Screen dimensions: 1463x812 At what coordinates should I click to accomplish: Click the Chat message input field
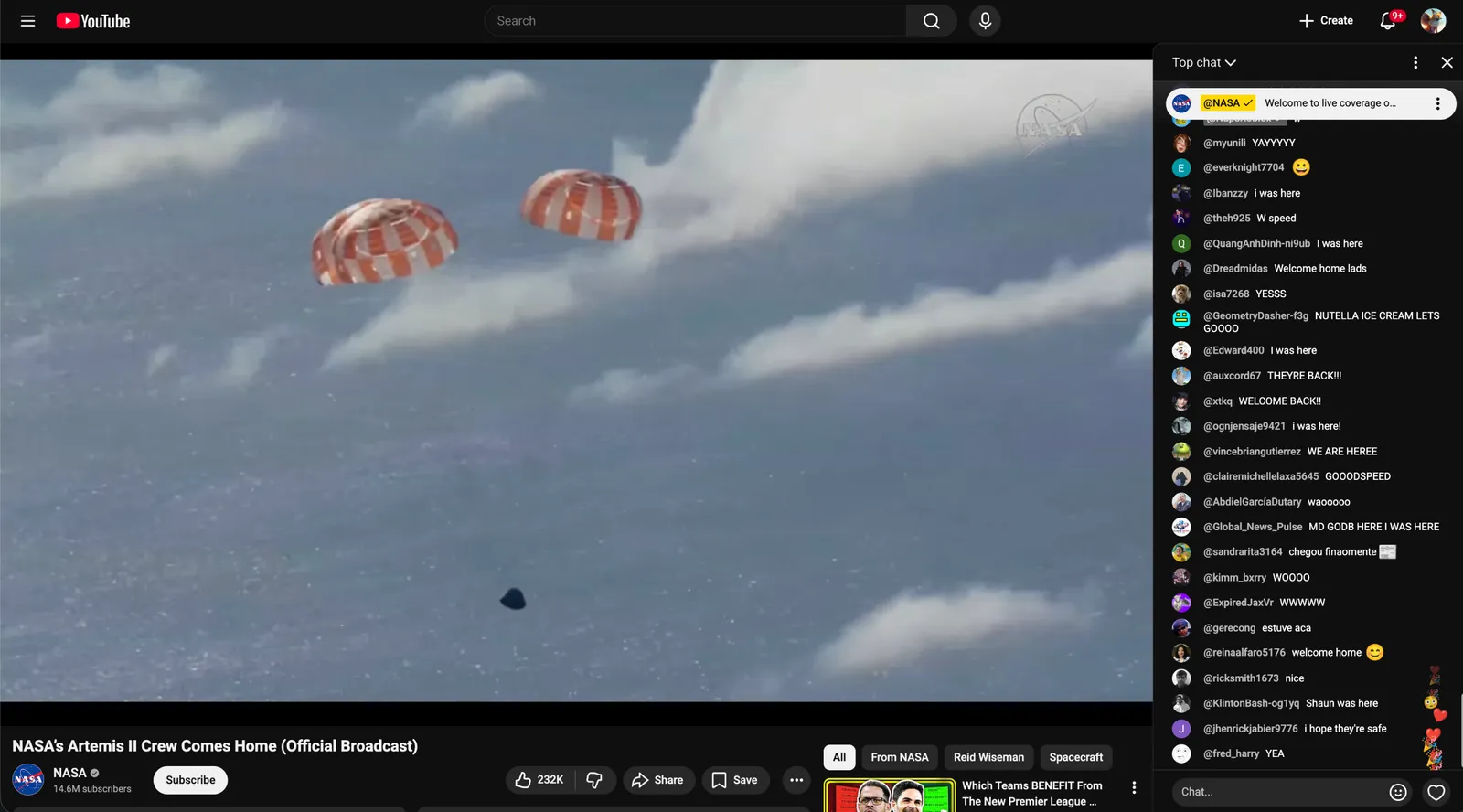pyautogui.click(x=1280, y=792)
